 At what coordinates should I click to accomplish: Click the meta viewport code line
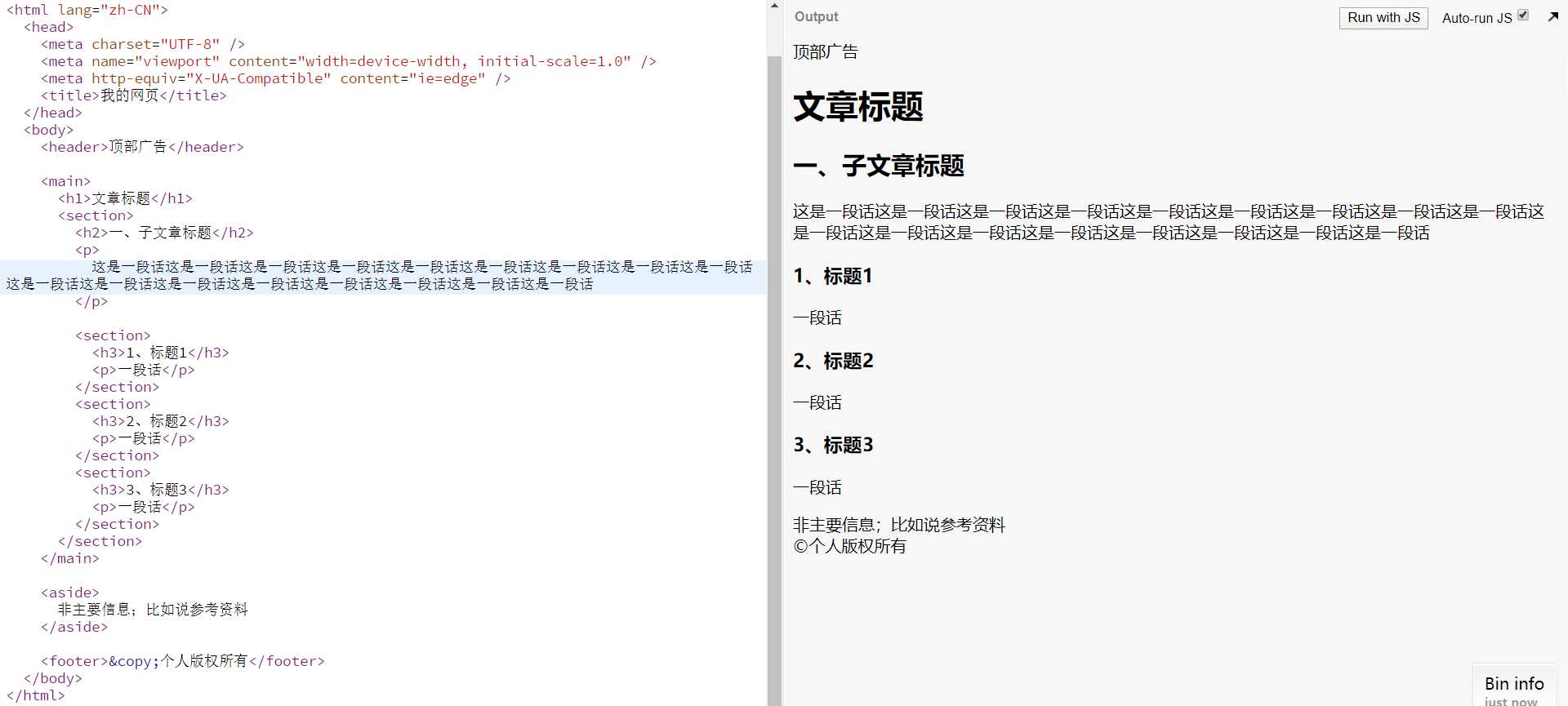pos(349,61)
